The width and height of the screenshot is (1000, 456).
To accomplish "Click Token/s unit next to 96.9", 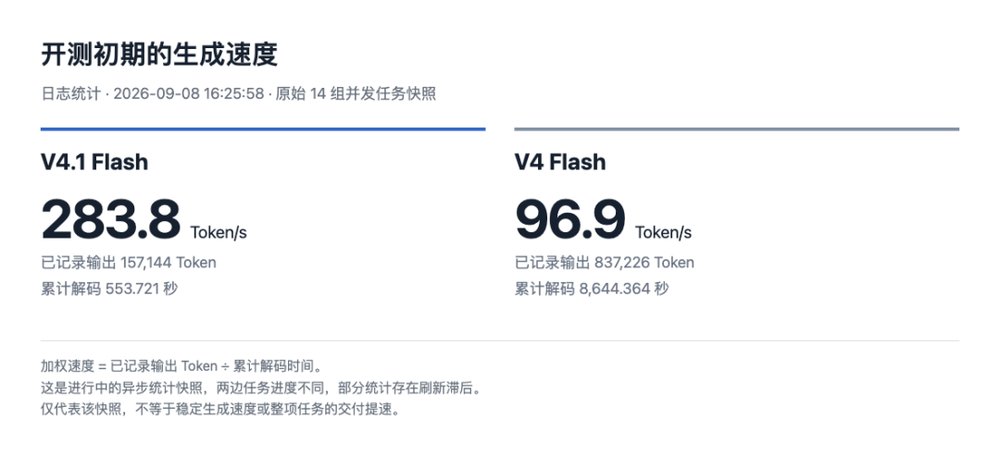I will 663,233.
